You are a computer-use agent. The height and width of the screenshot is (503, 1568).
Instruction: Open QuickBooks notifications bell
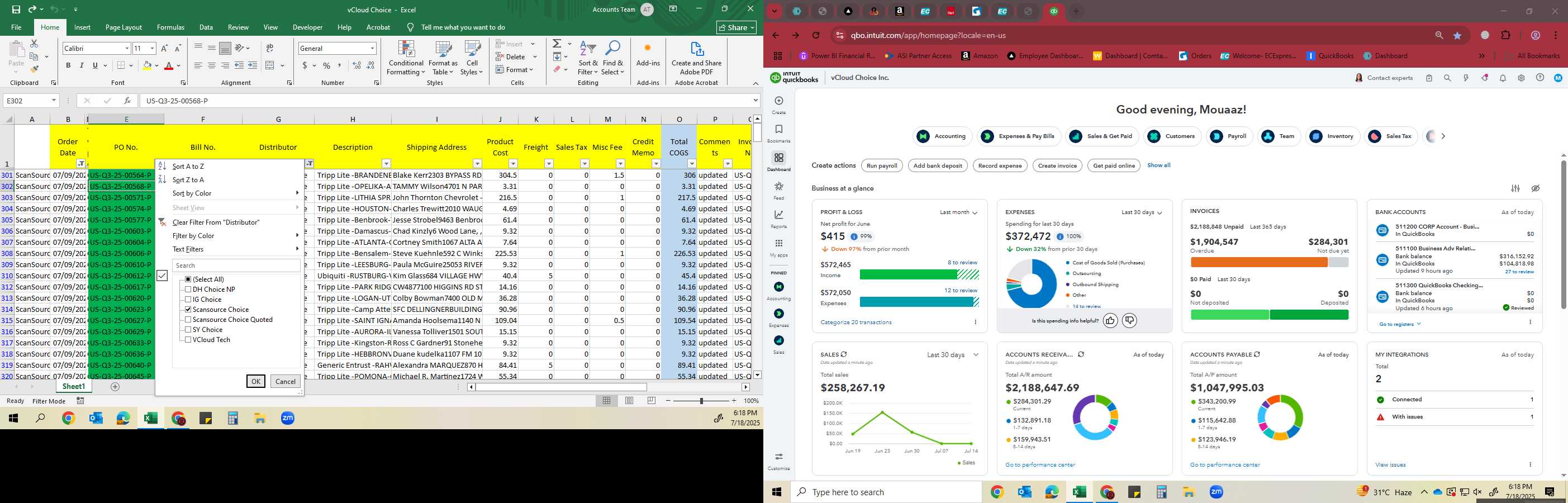coord(1503,78)
